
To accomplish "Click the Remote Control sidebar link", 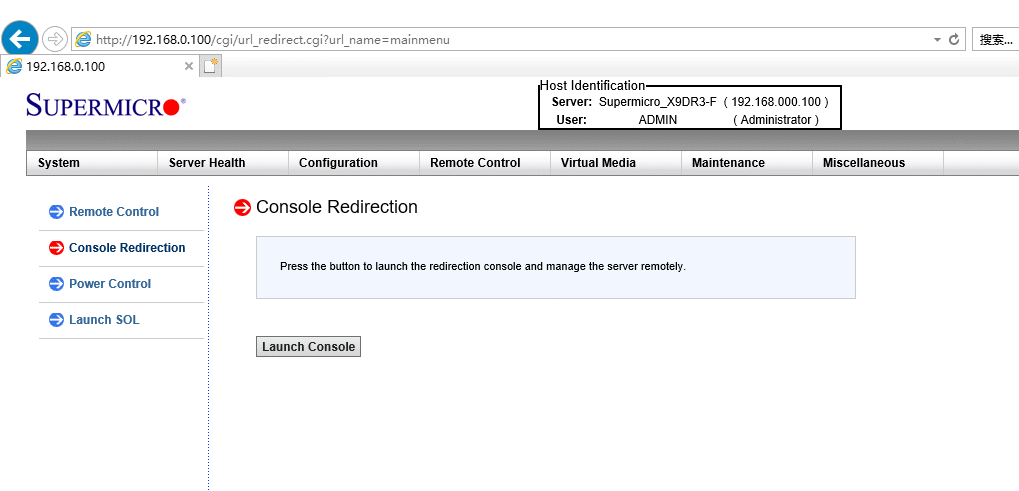I will click(x=114, y=212).
